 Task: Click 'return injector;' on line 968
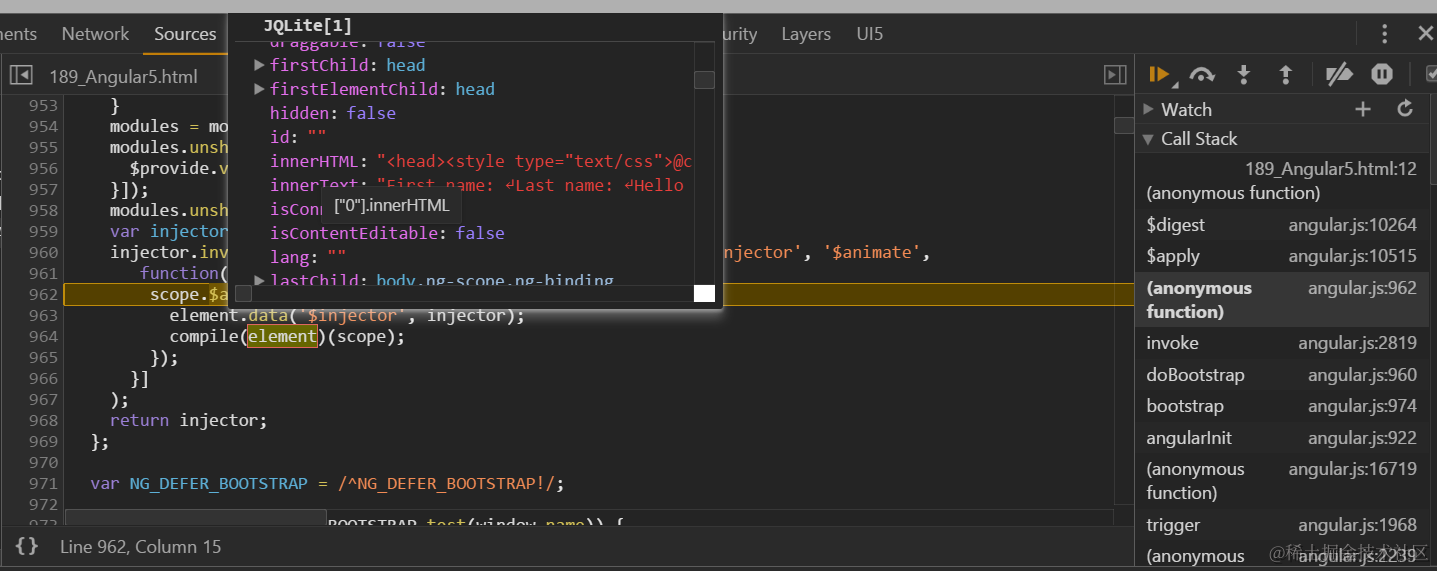tap(188, 420)
